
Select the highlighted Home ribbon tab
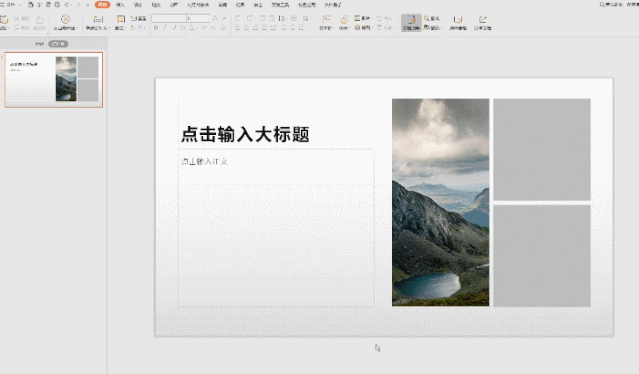point(102,5)
